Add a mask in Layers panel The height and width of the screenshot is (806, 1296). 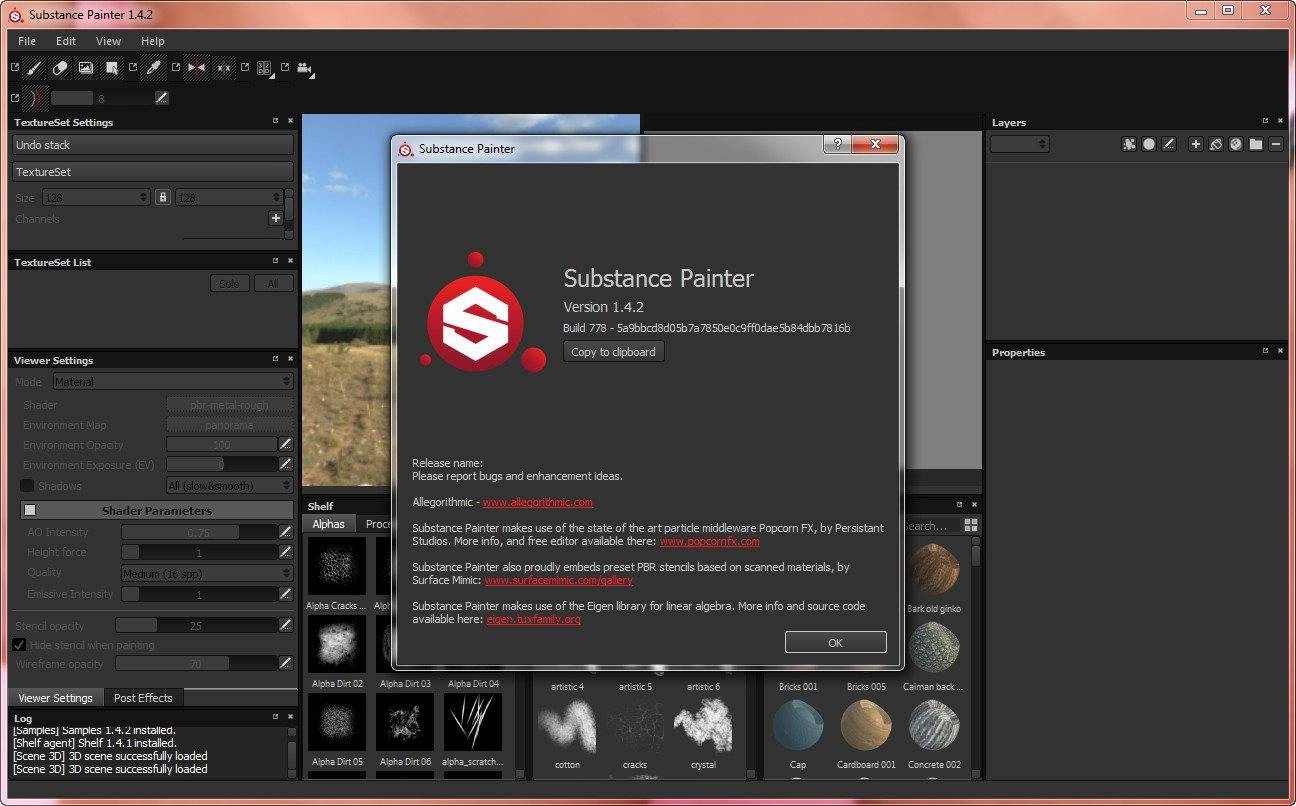click(x=1149, y=144)
